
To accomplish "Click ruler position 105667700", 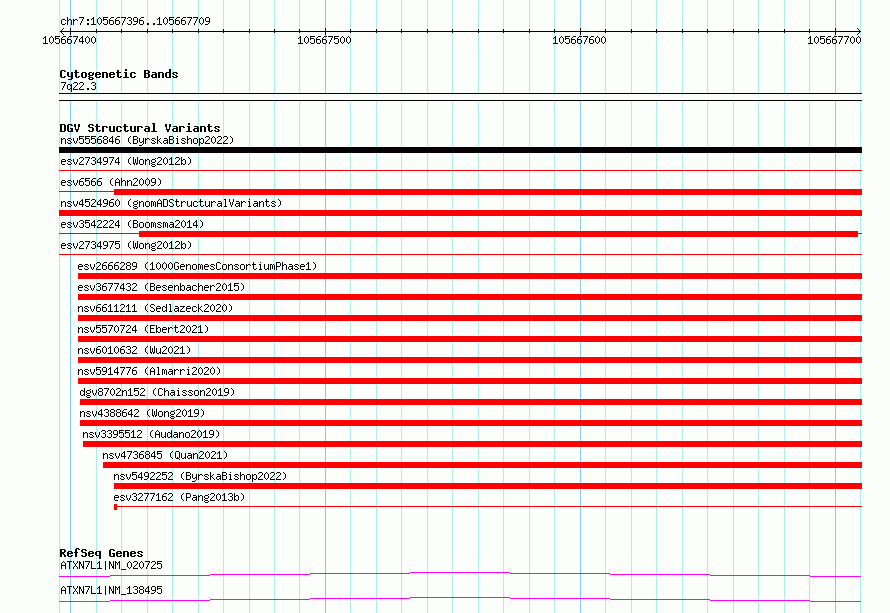I will coord(834,40).
